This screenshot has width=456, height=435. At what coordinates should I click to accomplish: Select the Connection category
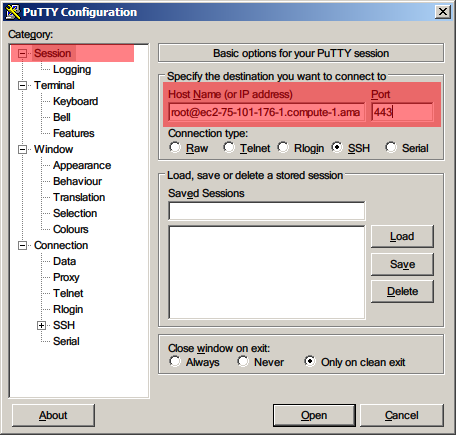(x=61, y=245)
